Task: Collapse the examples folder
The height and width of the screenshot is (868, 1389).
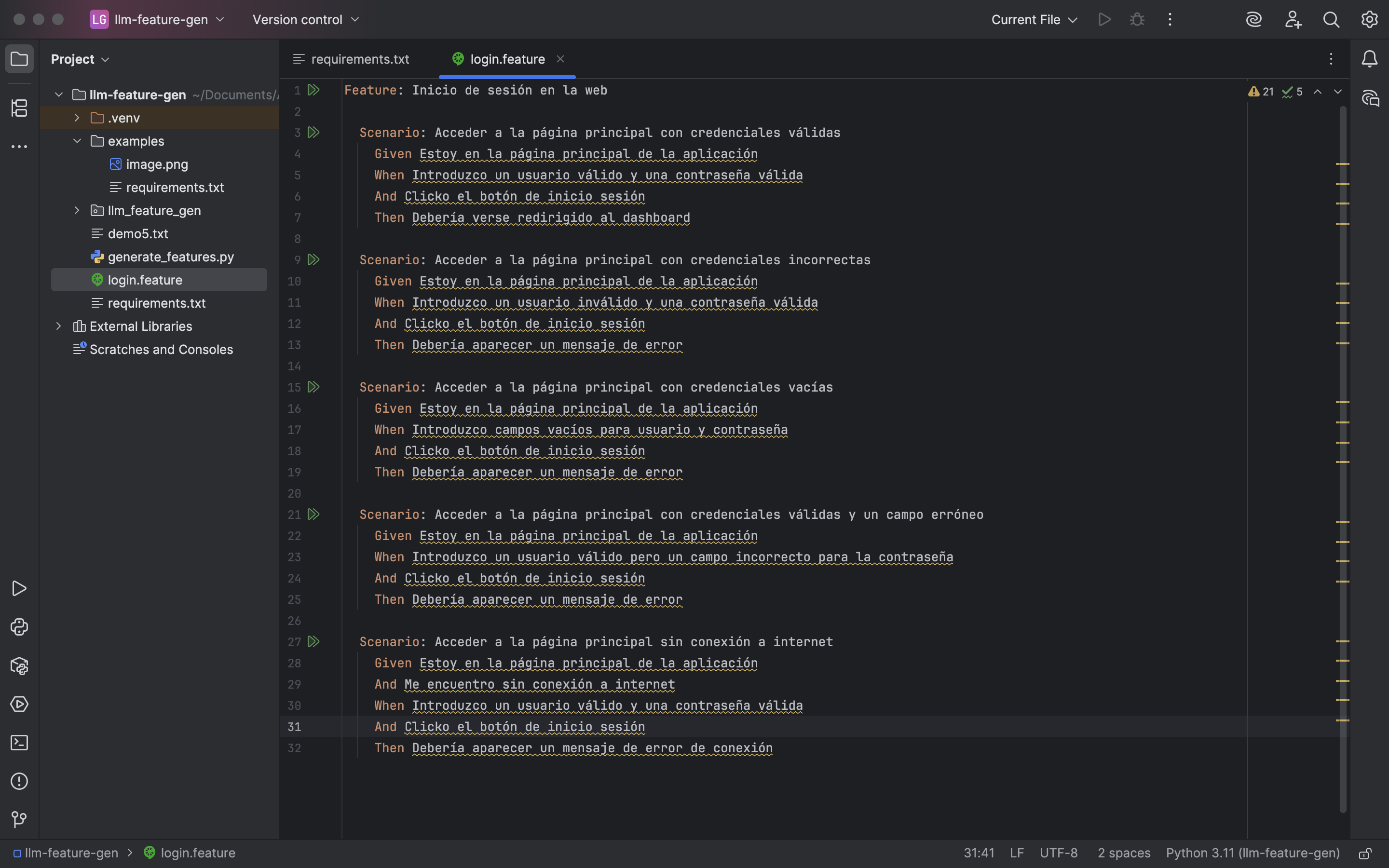Action: (77, 141)
